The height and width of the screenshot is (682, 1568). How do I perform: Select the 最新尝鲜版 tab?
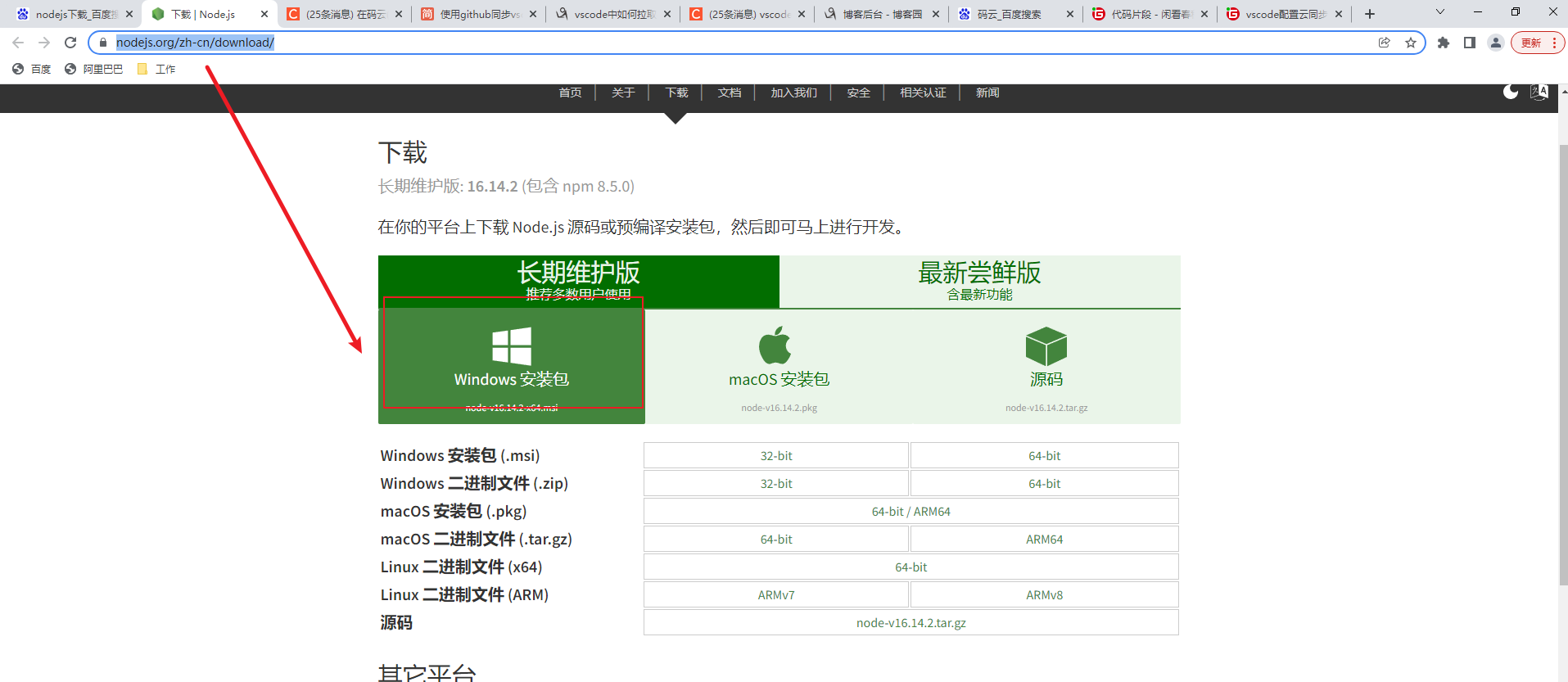coord(980,282)
